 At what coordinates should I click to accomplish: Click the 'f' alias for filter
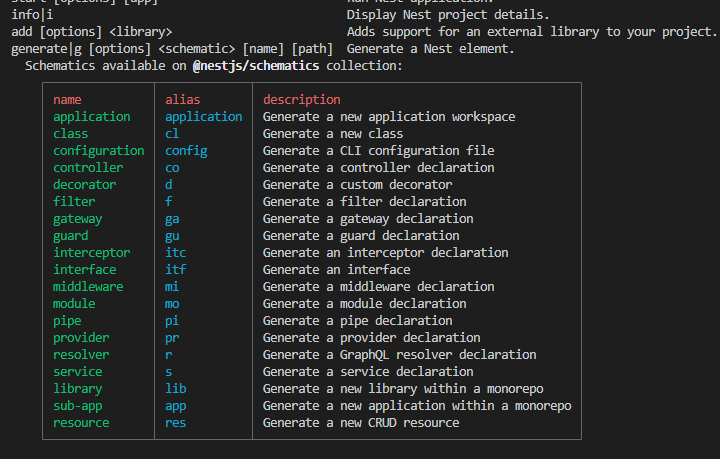[x=169, y=202]
